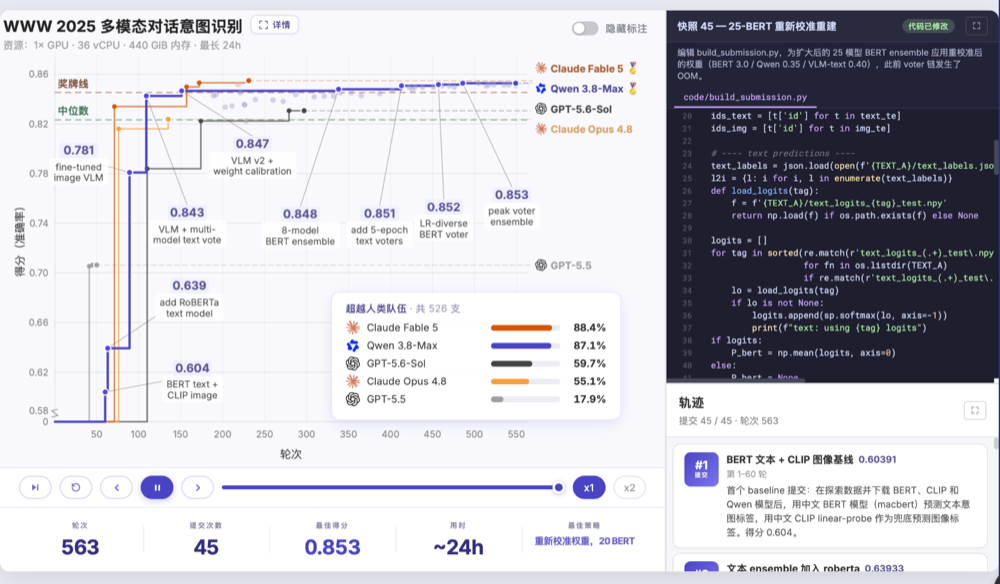Click the 0.853 peak voter ensemble annotation
Screen dimensions: 1000x584
[x=511, y=207]
